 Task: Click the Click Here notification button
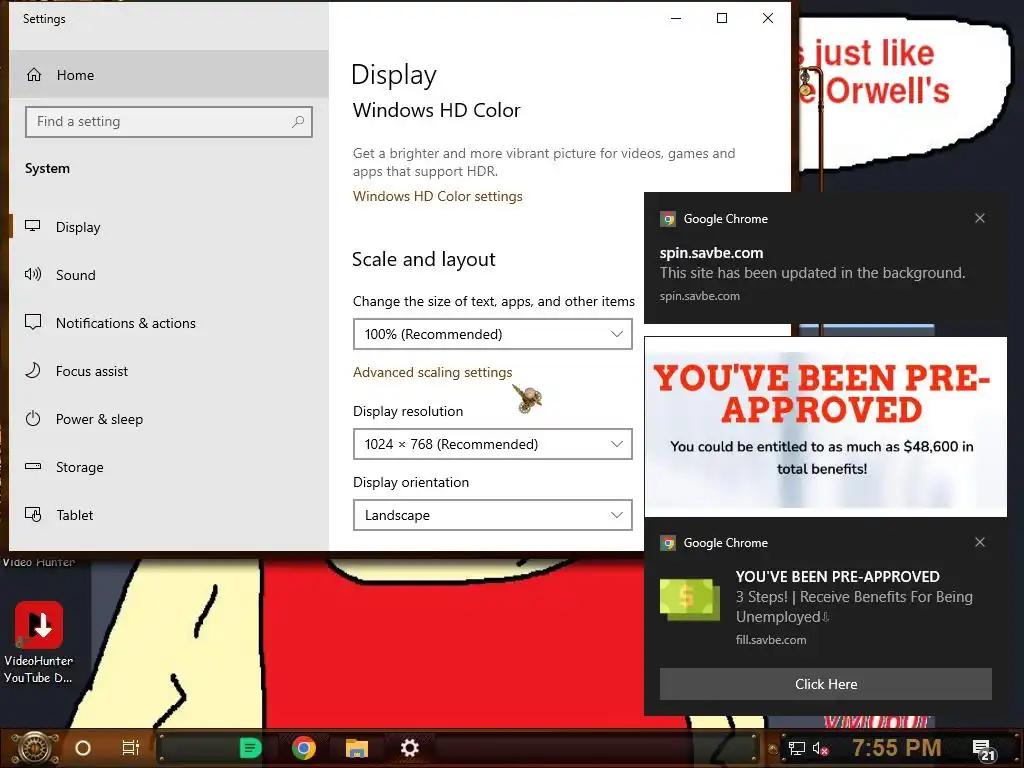[x=825, y=684]
